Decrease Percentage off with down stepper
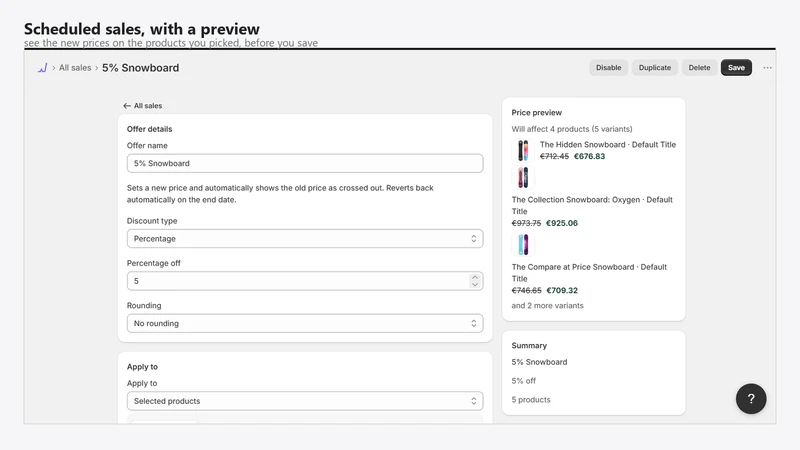 [475, 285]
